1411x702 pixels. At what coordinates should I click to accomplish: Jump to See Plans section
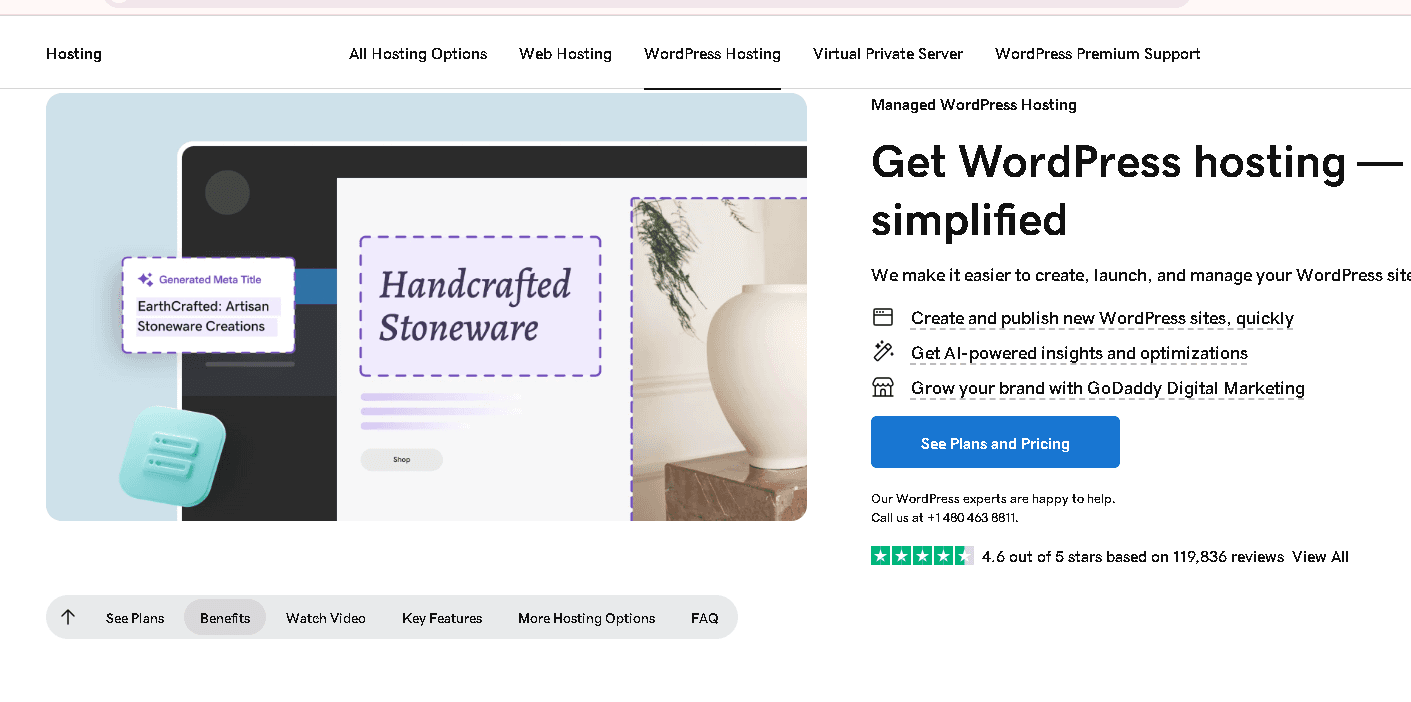[x=135, y=618]
